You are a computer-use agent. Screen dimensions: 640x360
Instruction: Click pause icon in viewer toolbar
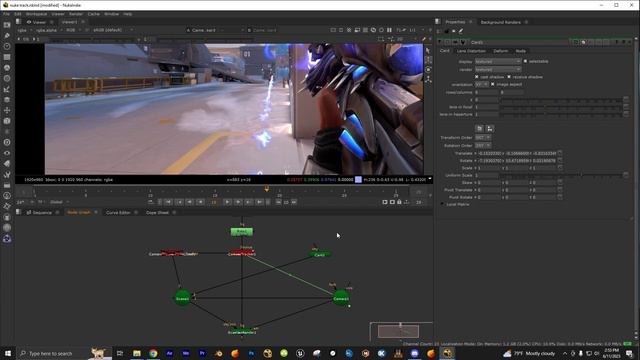coord(389,30)
